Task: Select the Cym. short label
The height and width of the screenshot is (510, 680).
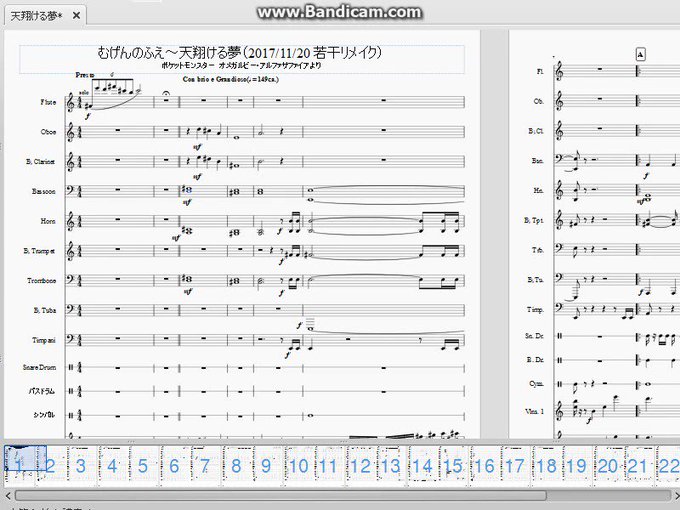Action: click(x=536, y=384)
